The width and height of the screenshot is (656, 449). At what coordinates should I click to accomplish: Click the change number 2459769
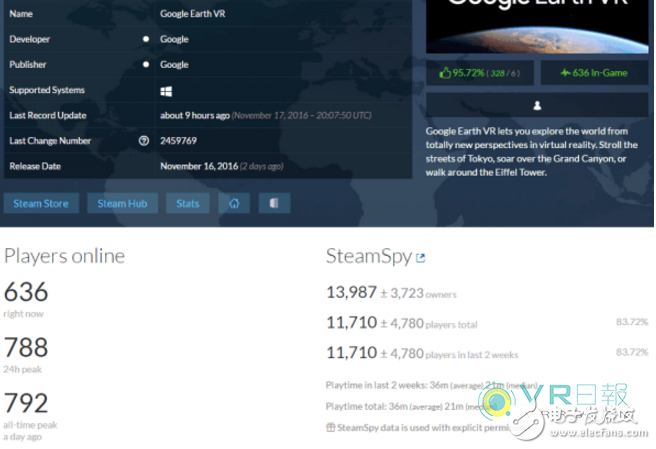click(x=178, y=141)
